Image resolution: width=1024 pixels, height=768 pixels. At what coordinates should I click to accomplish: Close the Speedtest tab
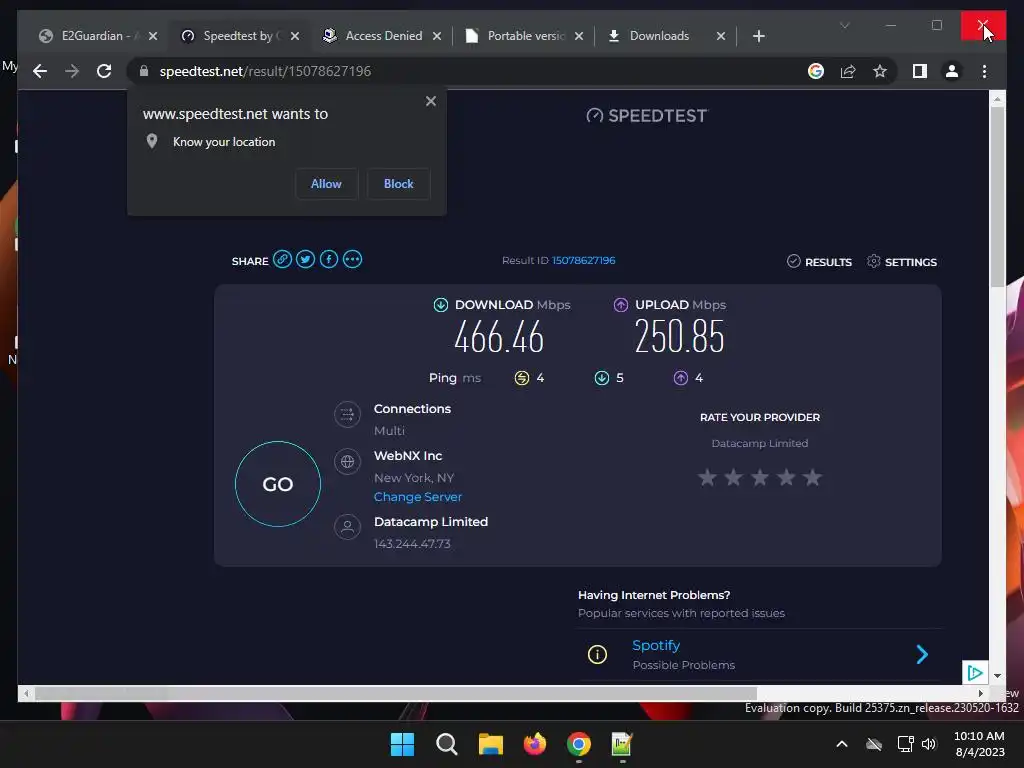pos(295,36)
